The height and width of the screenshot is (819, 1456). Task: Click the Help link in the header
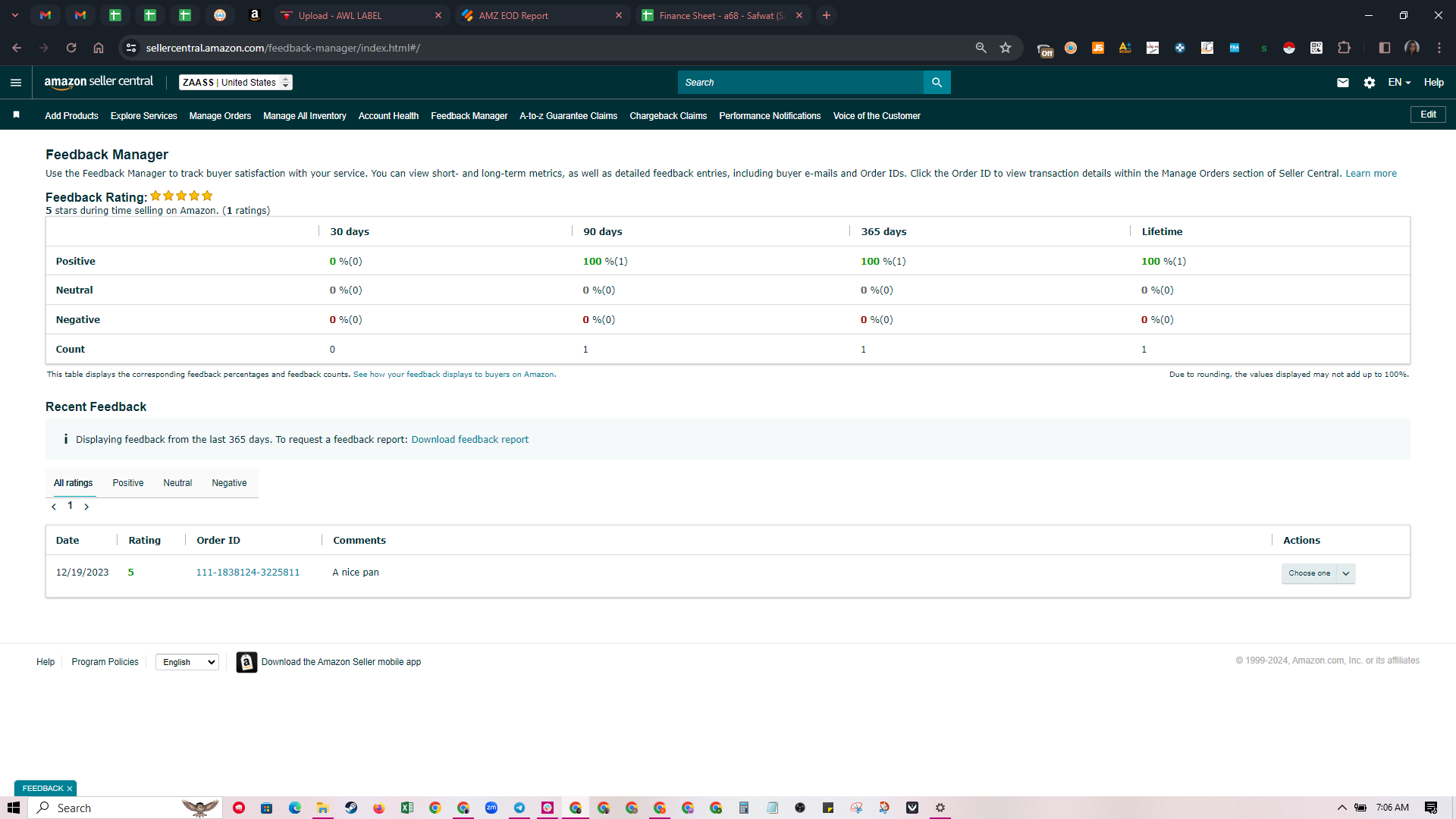click(x=1433, y=83)
